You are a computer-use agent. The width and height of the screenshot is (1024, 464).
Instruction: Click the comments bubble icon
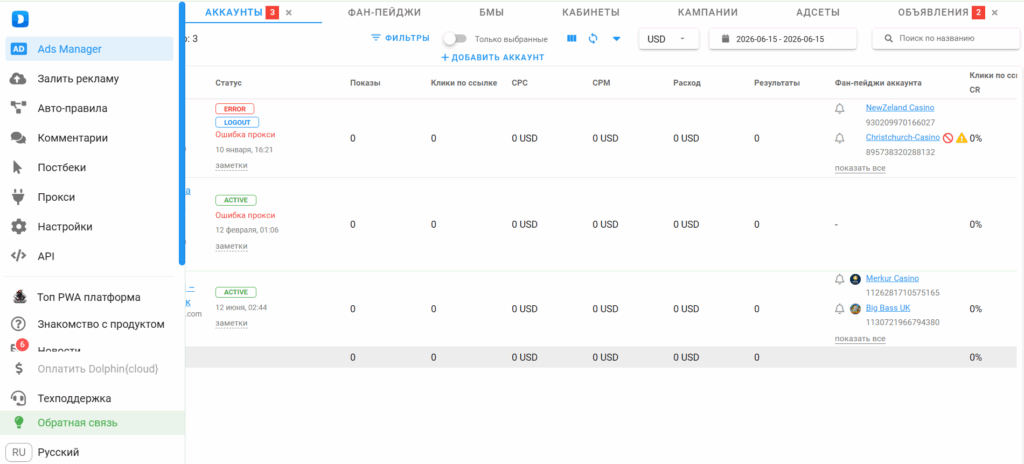point(18,138)
